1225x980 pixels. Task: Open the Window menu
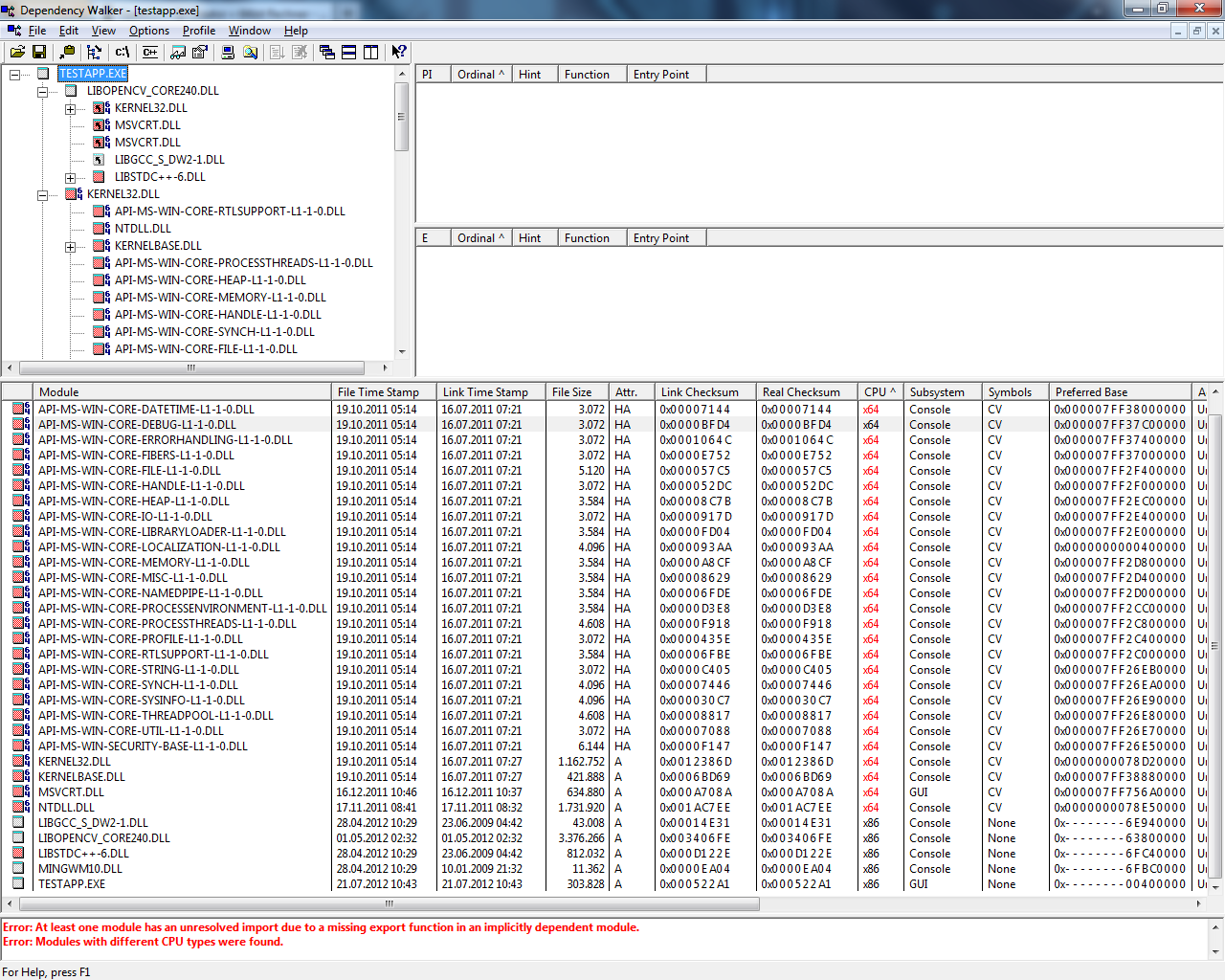tap(249, 31)
